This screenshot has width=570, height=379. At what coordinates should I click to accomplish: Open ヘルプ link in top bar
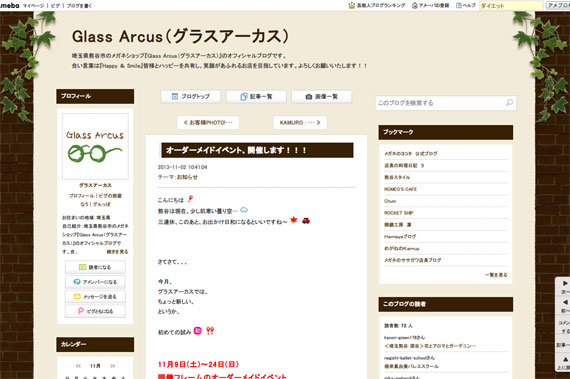coord(466,5)
